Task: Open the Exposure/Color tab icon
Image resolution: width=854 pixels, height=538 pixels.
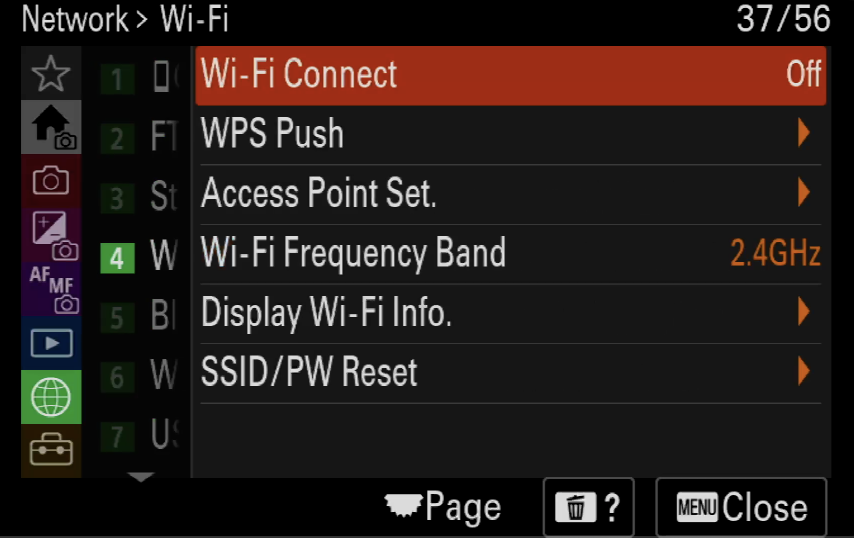Action: (51, 235)
